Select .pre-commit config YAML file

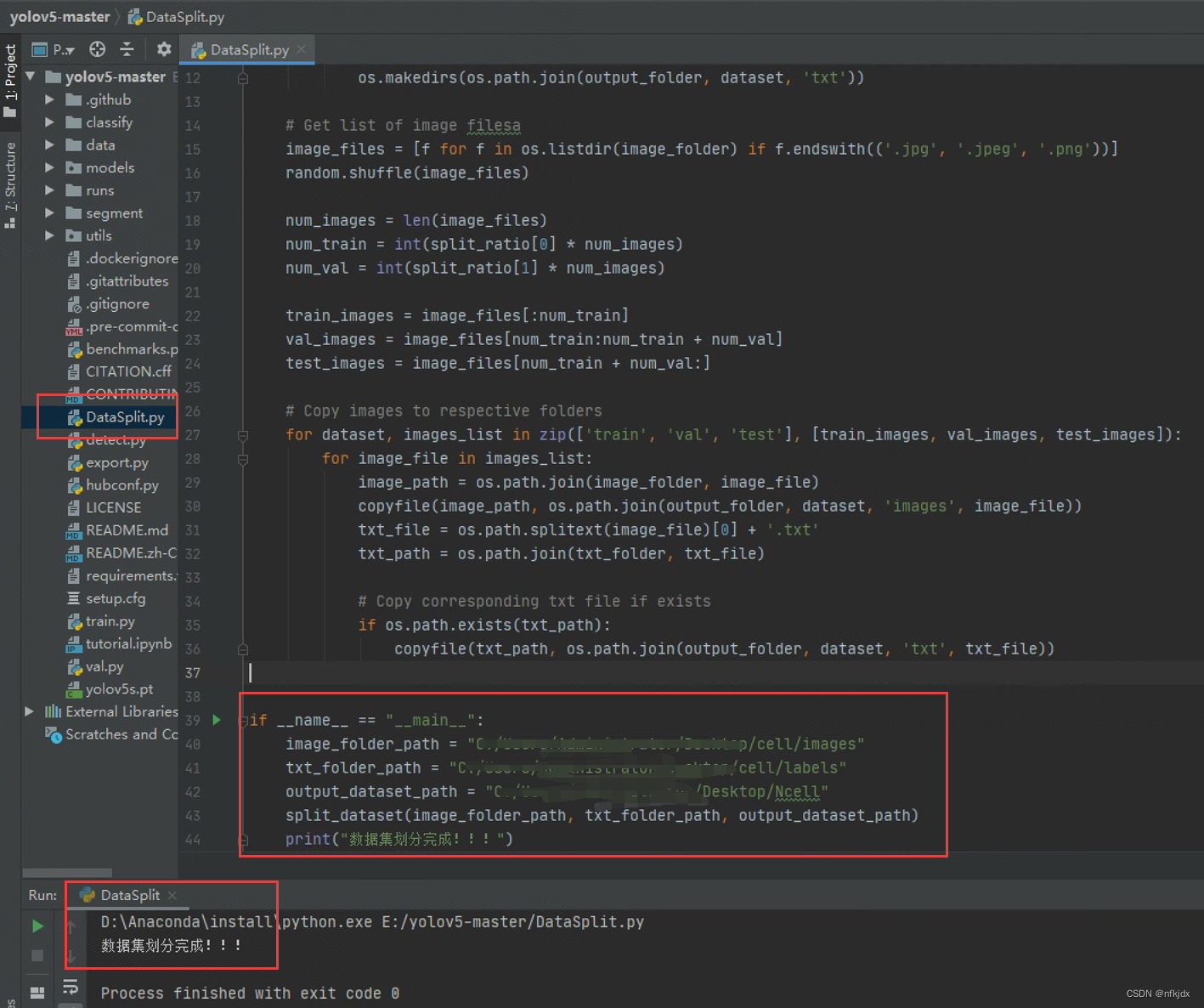click(122, 326)
